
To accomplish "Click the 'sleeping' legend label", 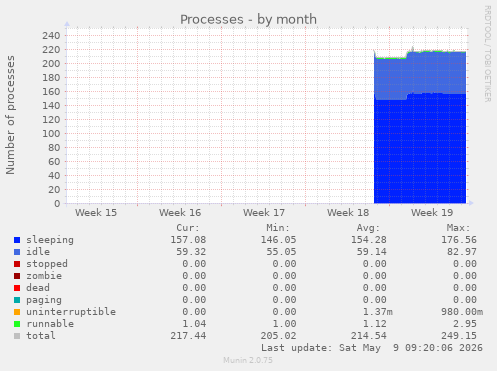I will pos(50,240).
